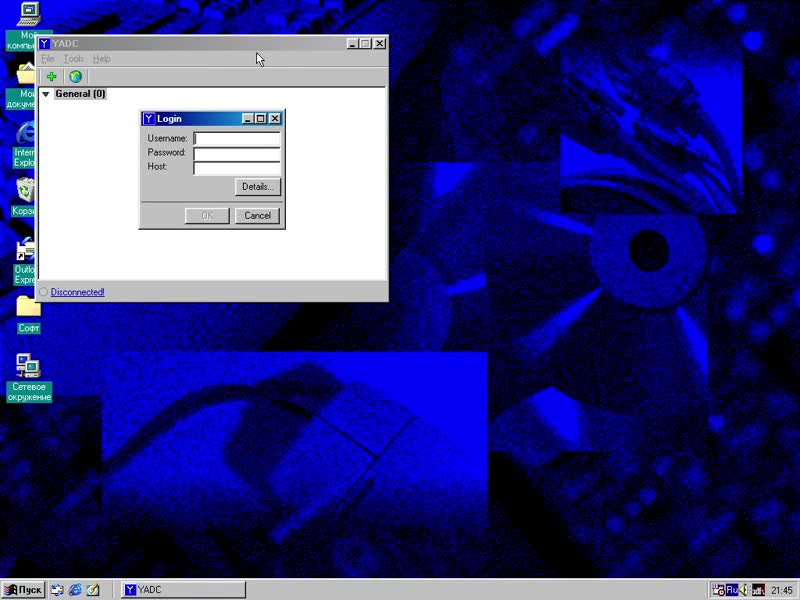800x600 pixels.
Task: Click the Username input field
Action: coord(237,139)
